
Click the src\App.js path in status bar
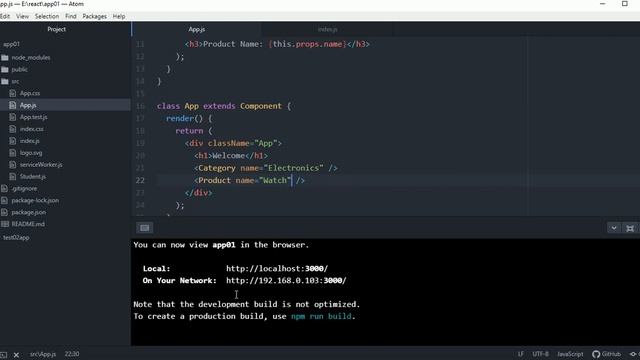click(43, 354)
